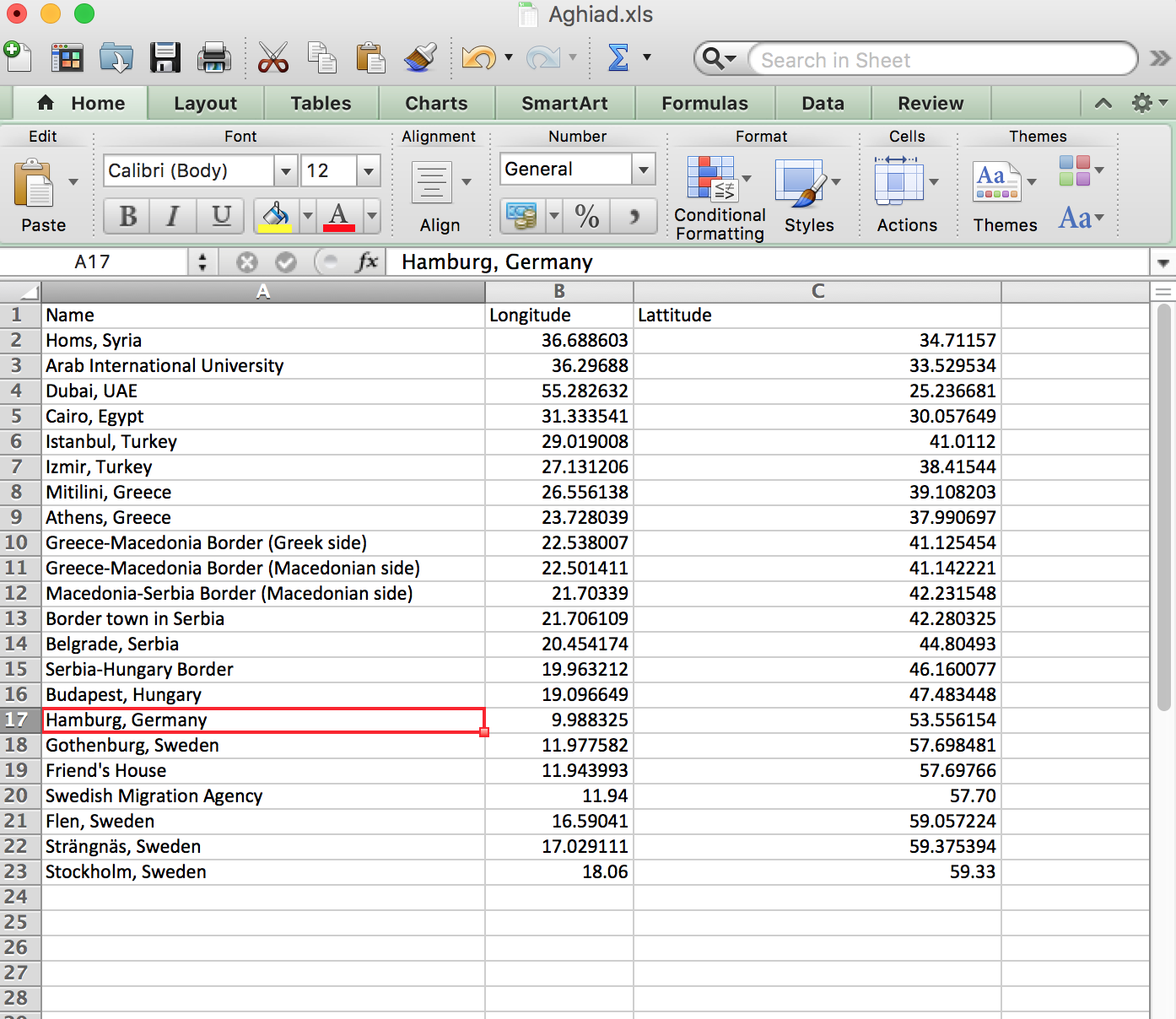The image size is (1176, 1019).
Task: Print the sheet using the printer icon
Action: (x=214, y=57)
